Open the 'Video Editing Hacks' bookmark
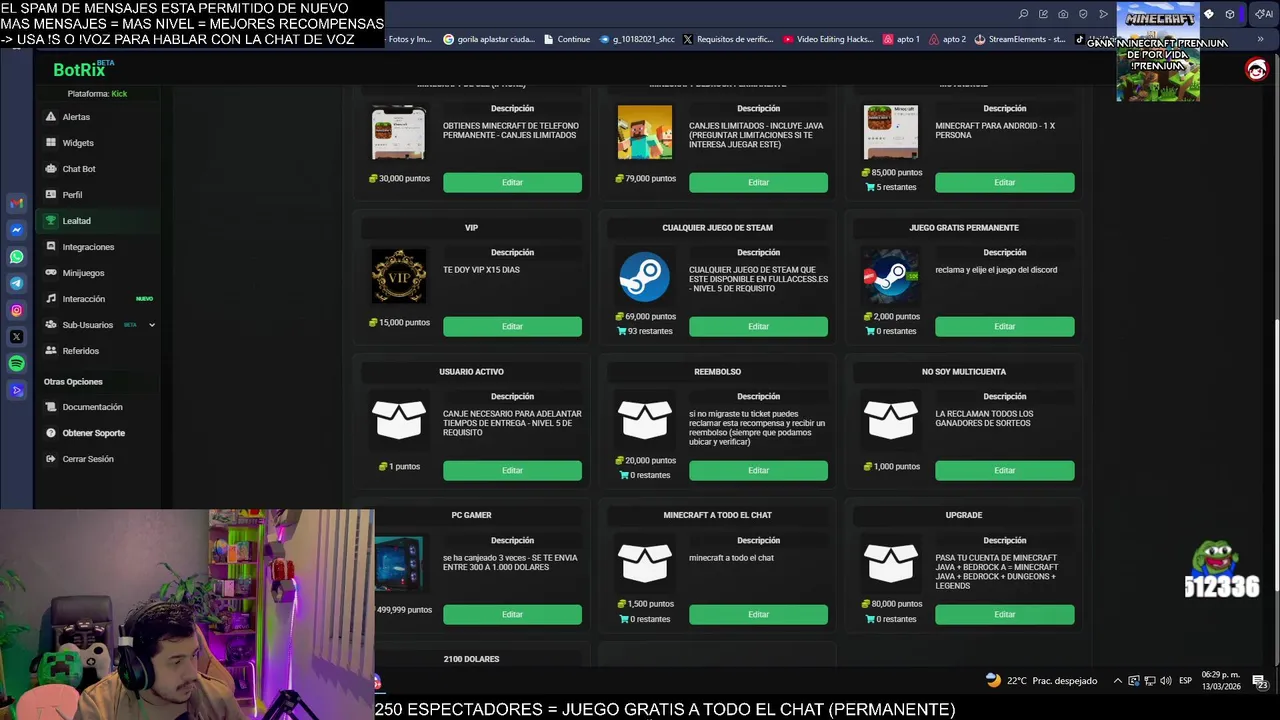The height and width of the screenshot is (720, 1280). click(x=829, y=39)
